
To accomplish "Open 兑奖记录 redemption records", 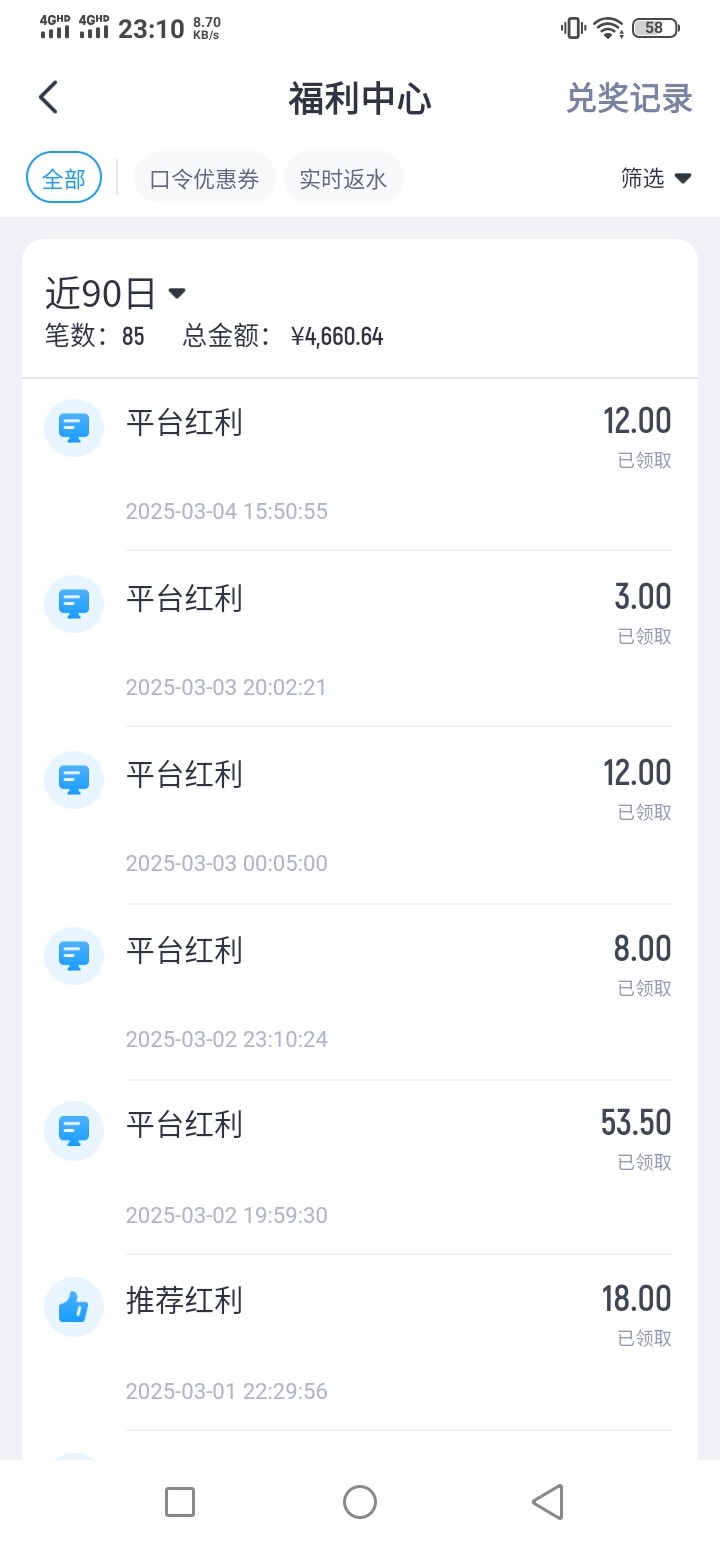I will pos(629,99).
